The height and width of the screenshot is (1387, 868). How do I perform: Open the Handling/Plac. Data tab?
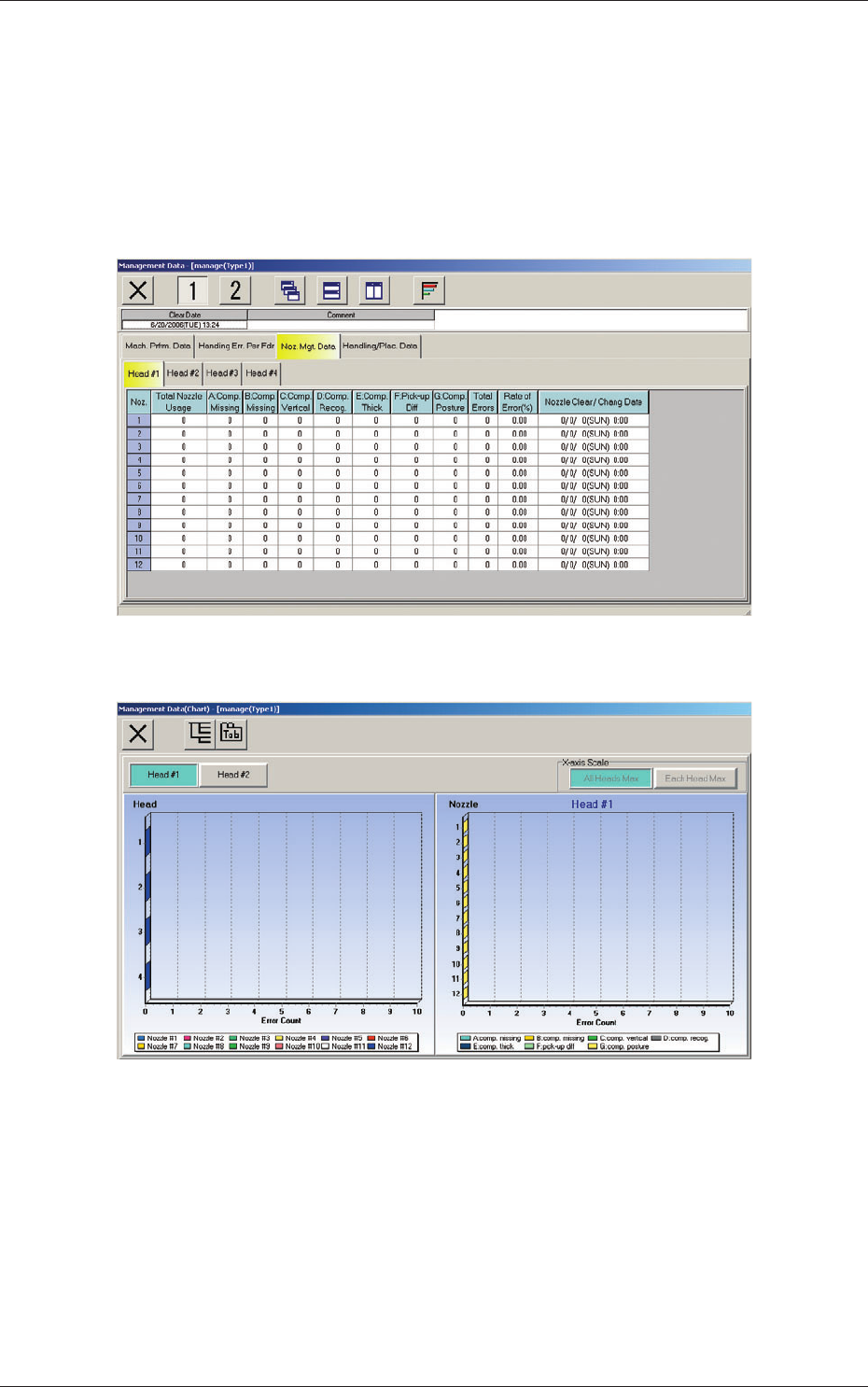(x=380, y=346)
